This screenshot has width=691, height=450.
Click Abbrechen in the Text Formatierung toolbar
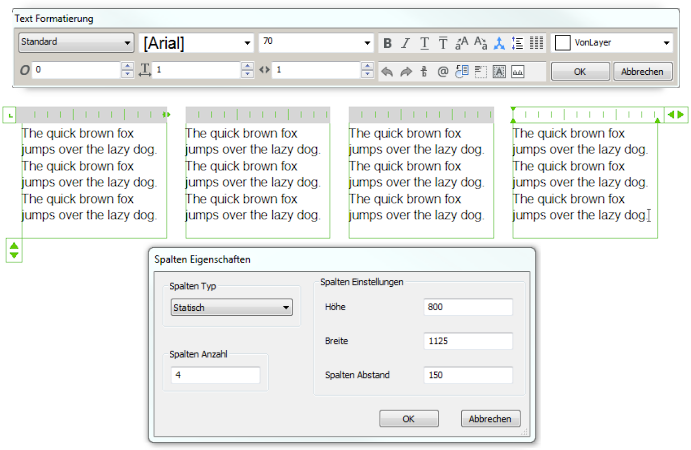coord(641,72)
